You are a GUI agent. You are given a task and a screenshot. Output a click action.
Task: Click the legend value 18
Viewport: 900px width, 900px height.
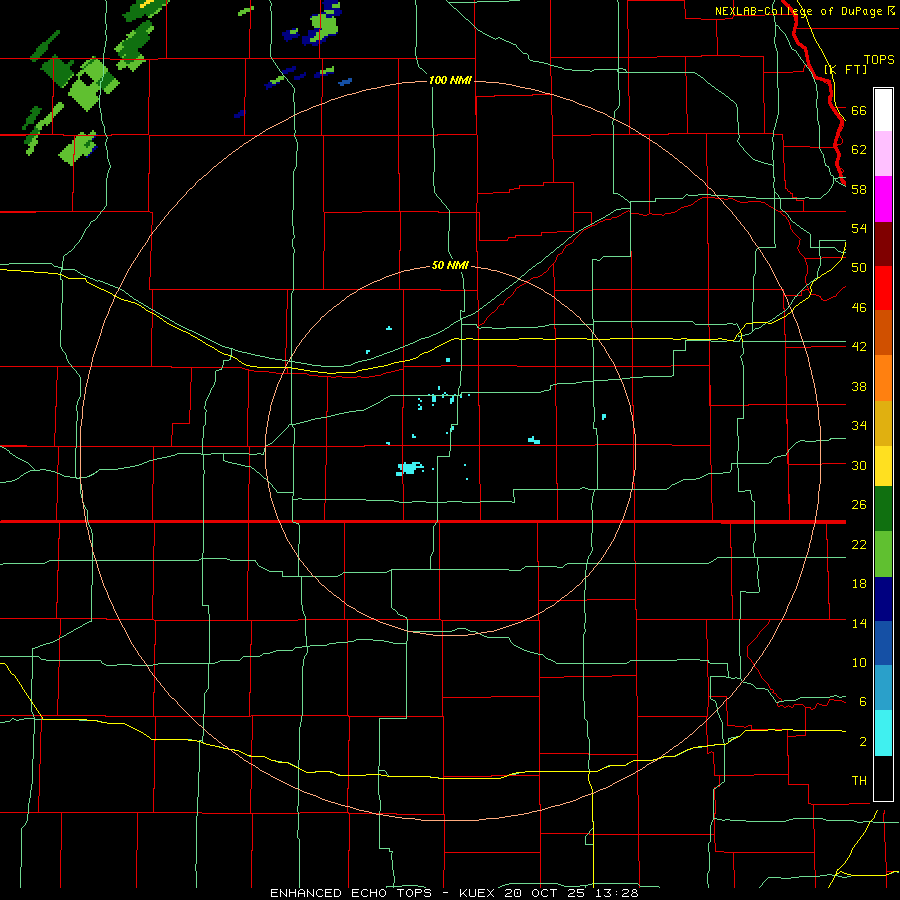(859, 583)
